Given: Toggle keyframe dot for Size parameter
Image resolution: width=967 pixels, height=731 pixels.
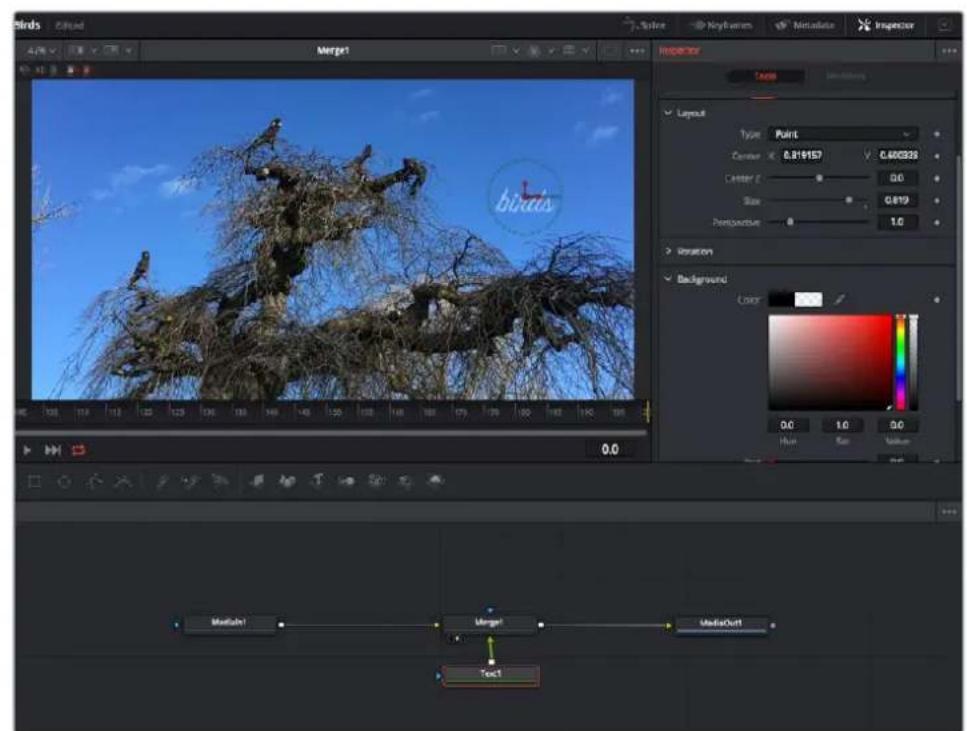Looking at the screenshot, I should pos(937,200).
